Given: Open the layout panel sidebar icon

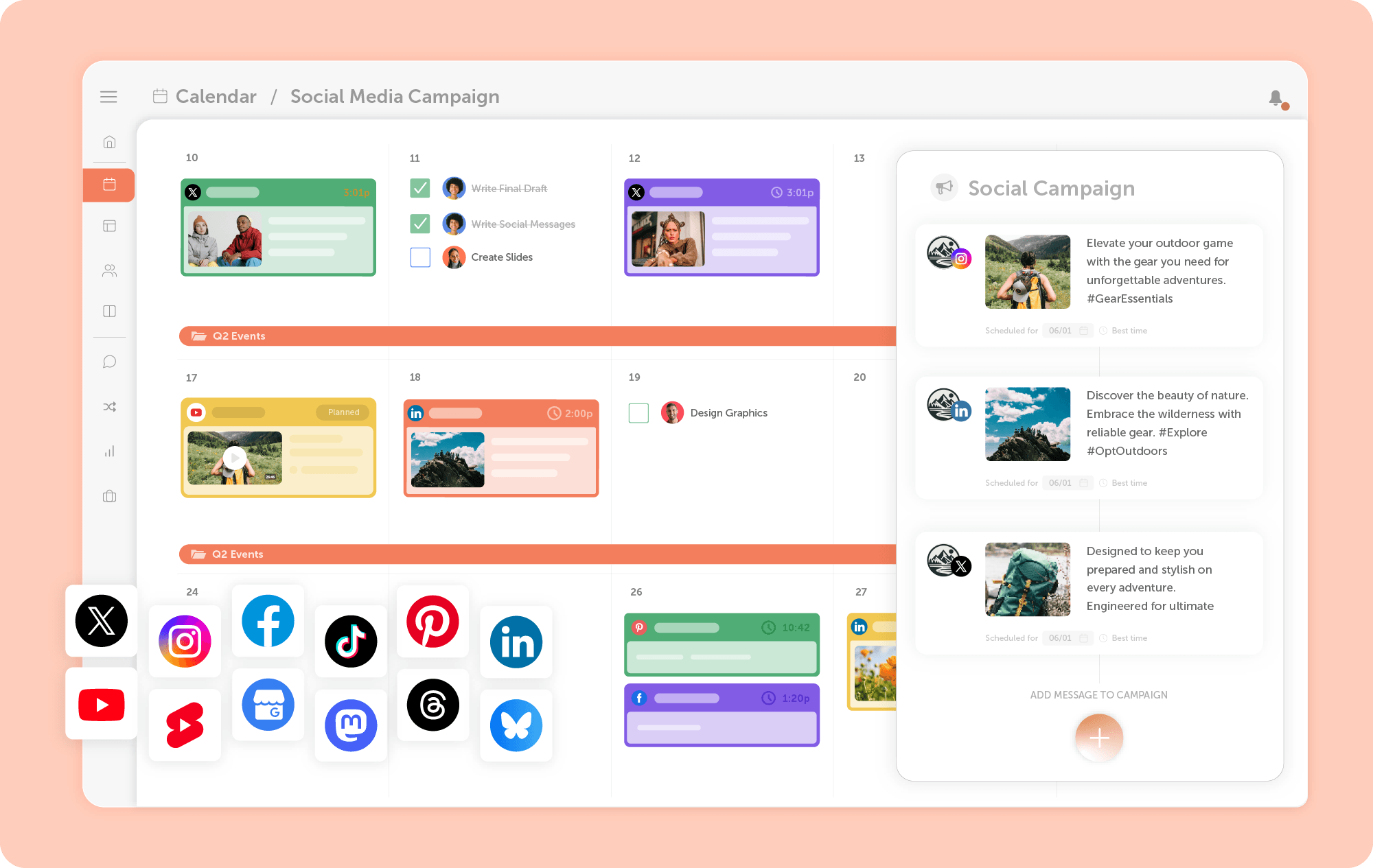Looking at the screenshot, I should pyautogui.click(x=109, y=226).
